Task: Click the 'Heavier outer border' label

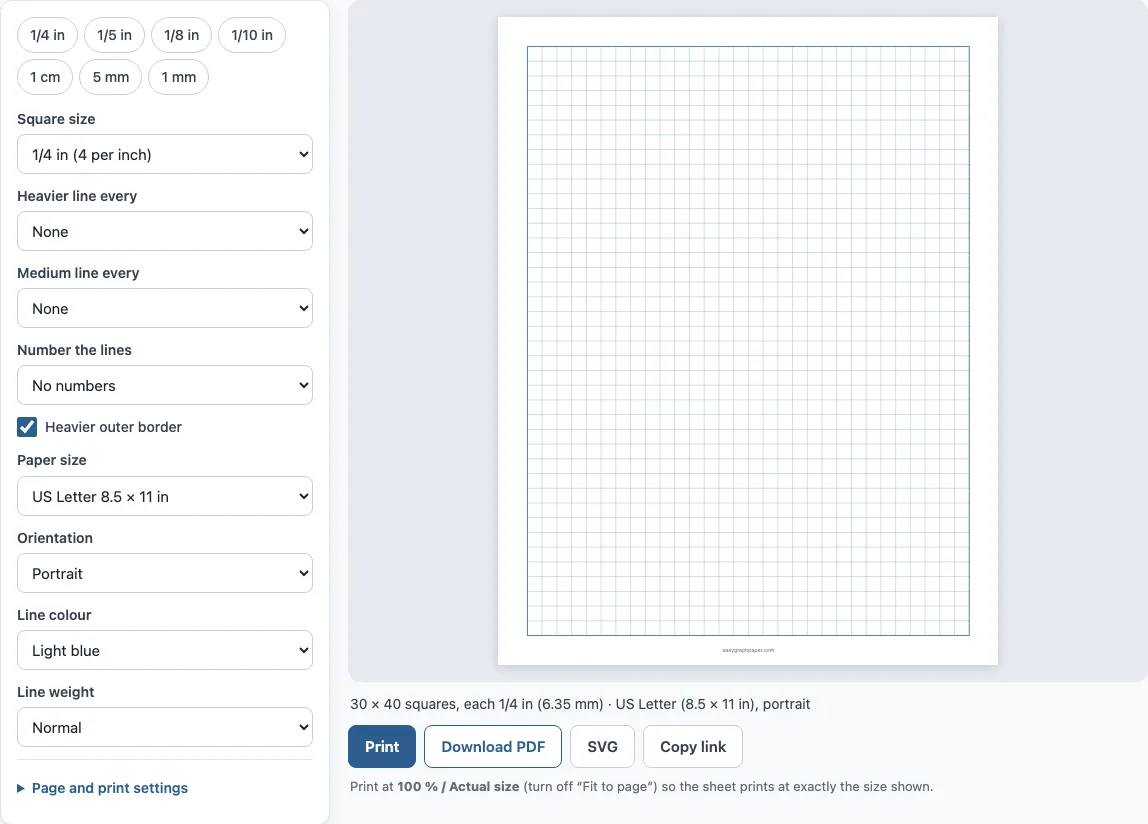Action: (113, 427)
